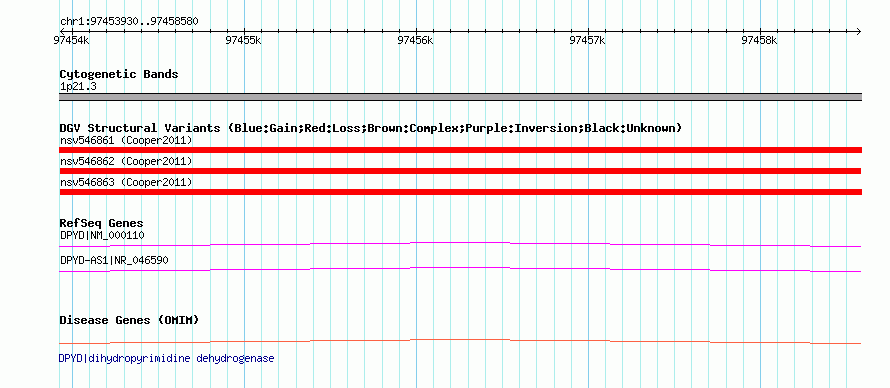Click the chr1:97453930..97458580 coordinate label

pos(129,22)
